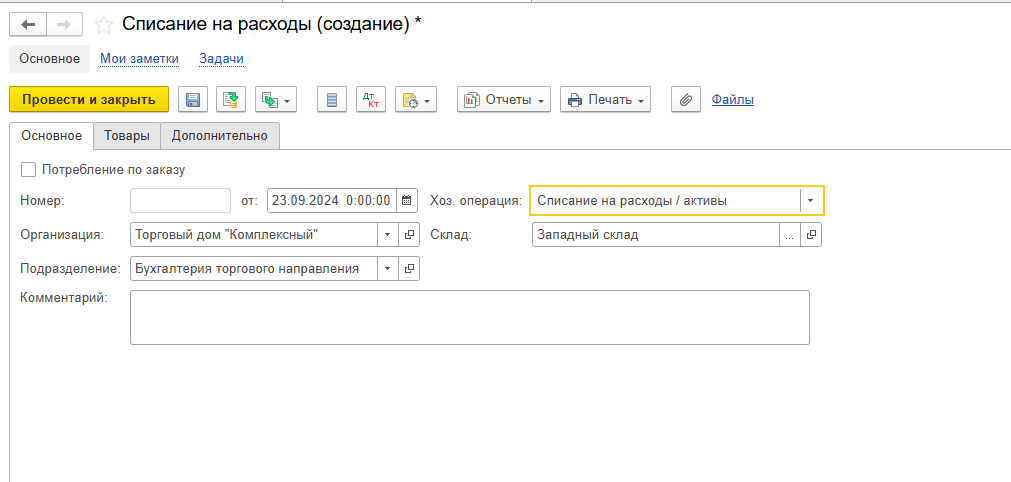This screenshot has width=1011, height=482.
Task: Click the open icon beside Западный склад
Action: [x=811, y=235]
